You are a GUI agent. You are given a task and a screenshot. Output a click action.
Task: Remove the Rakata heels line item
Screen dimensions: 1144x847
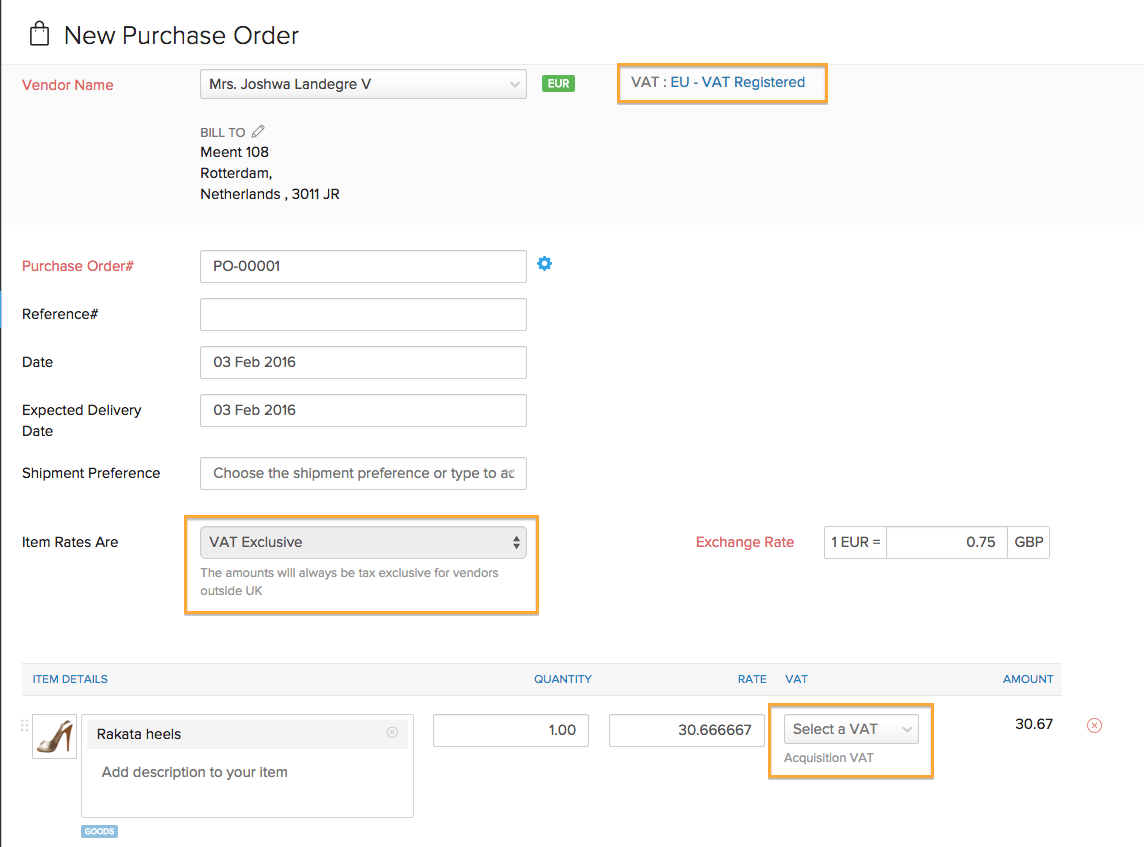pyautogui.click(x=1094, y=725)
